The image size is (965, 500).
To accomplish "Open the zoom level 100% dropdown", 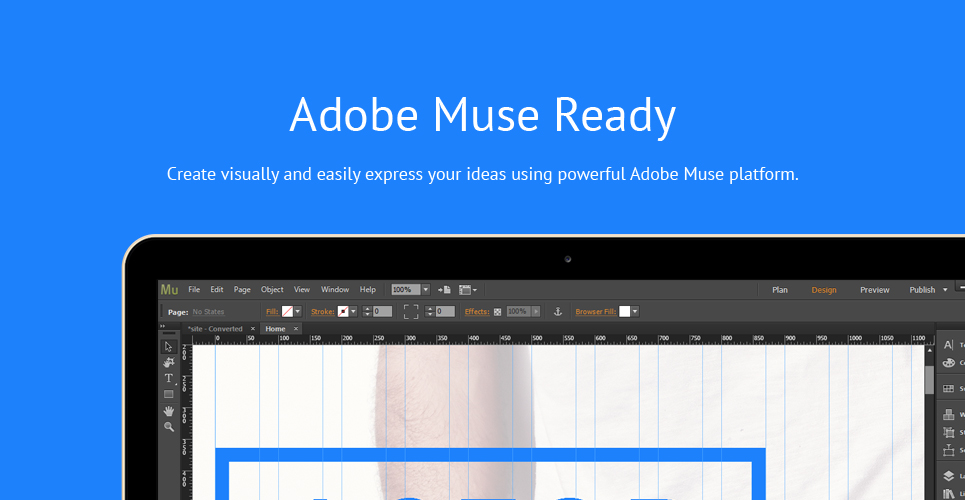I will (426, 289).
